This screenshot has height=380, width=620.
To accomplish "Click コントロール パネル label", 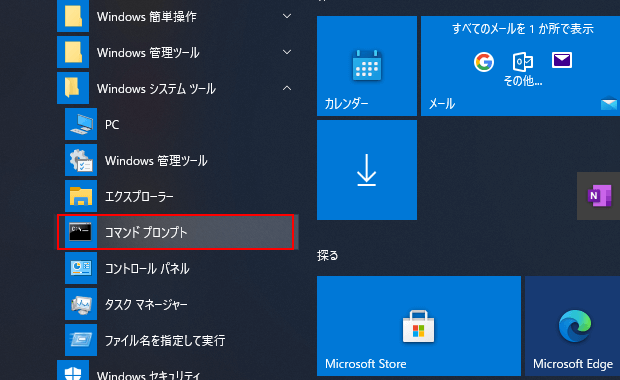I will [147, 268].
